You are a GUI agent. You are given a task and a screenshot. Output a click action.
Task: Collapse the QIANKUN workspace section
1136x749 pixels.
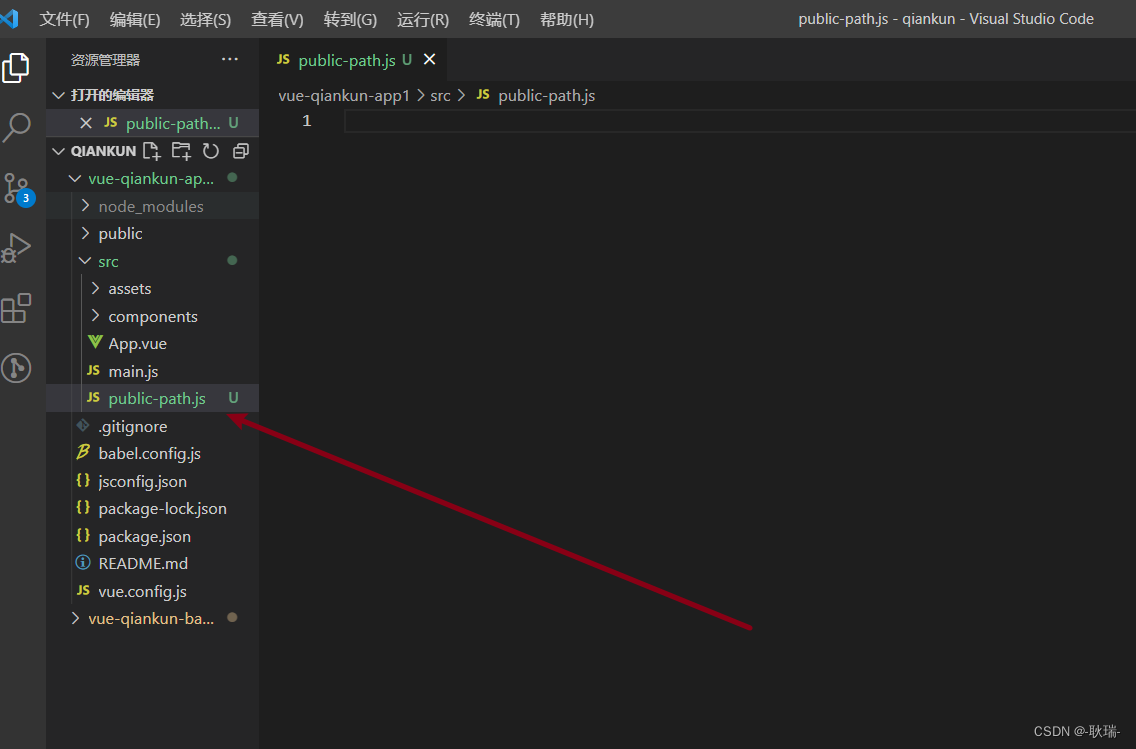click(59, 151)
